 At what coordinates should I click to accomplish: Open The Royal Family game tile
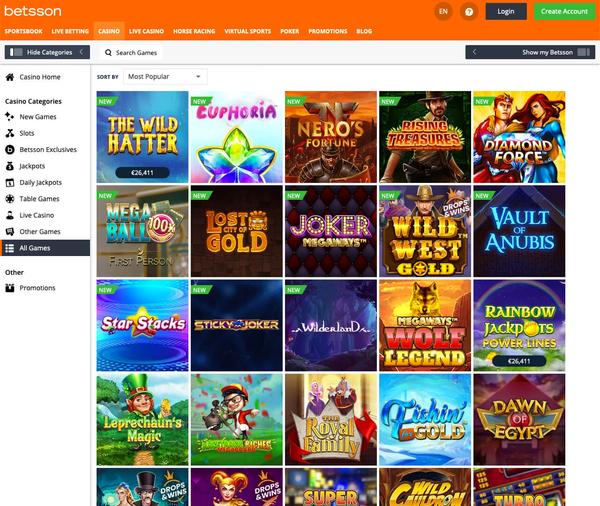coord(331,419)
